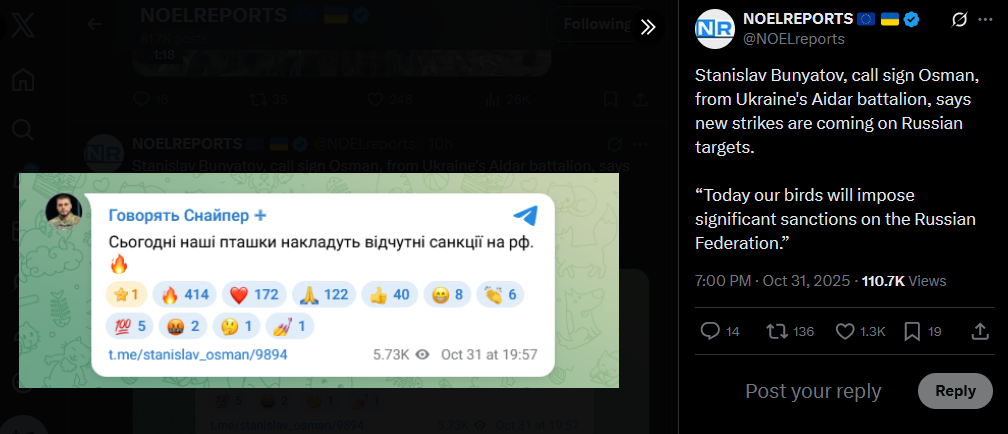Open the share icon under the post
This screenshot has height=434, width=1008.
(979, 331)
